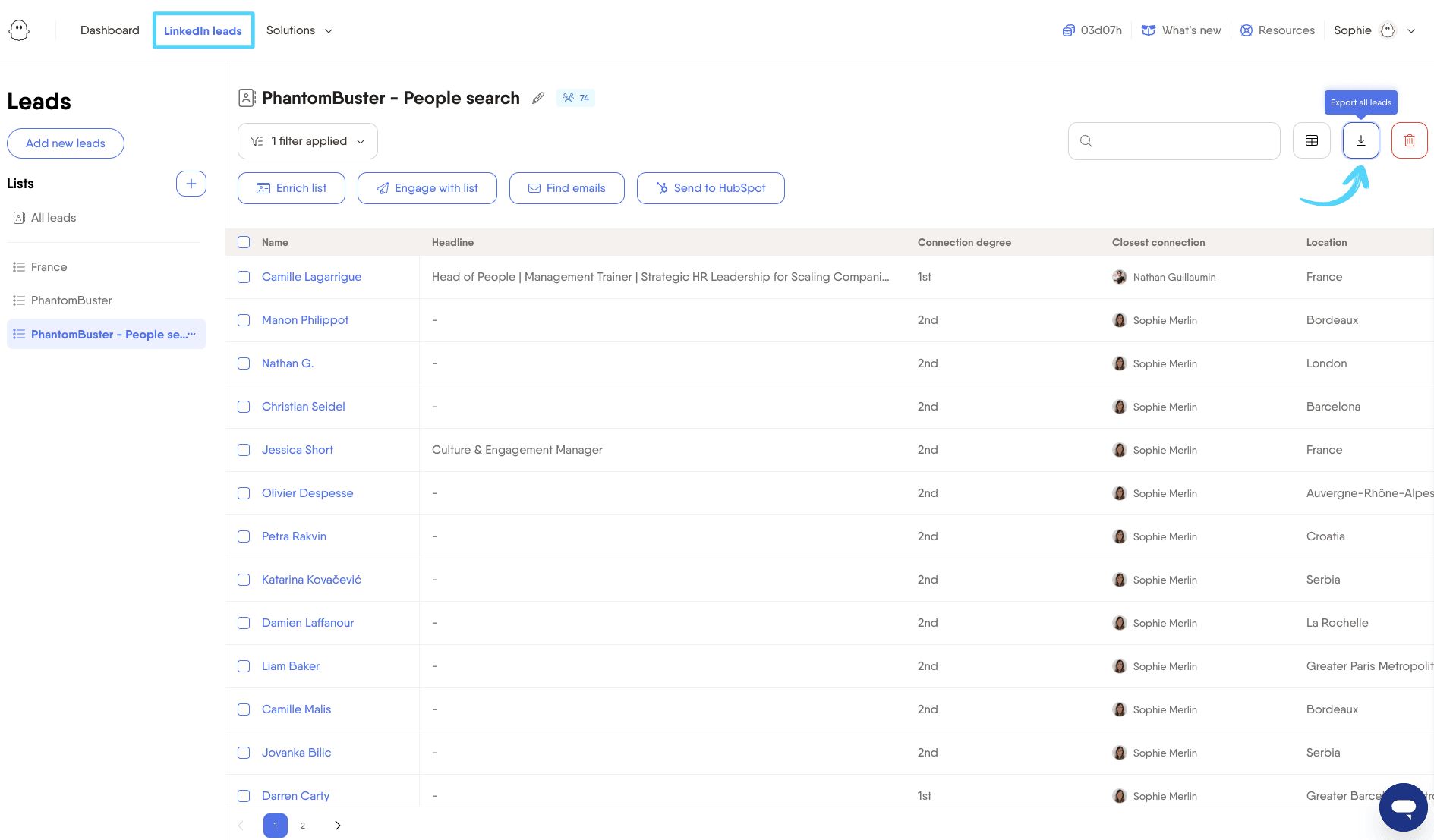
Task: Click Culture & Engagement Manager headline
Action: (517, 450)
